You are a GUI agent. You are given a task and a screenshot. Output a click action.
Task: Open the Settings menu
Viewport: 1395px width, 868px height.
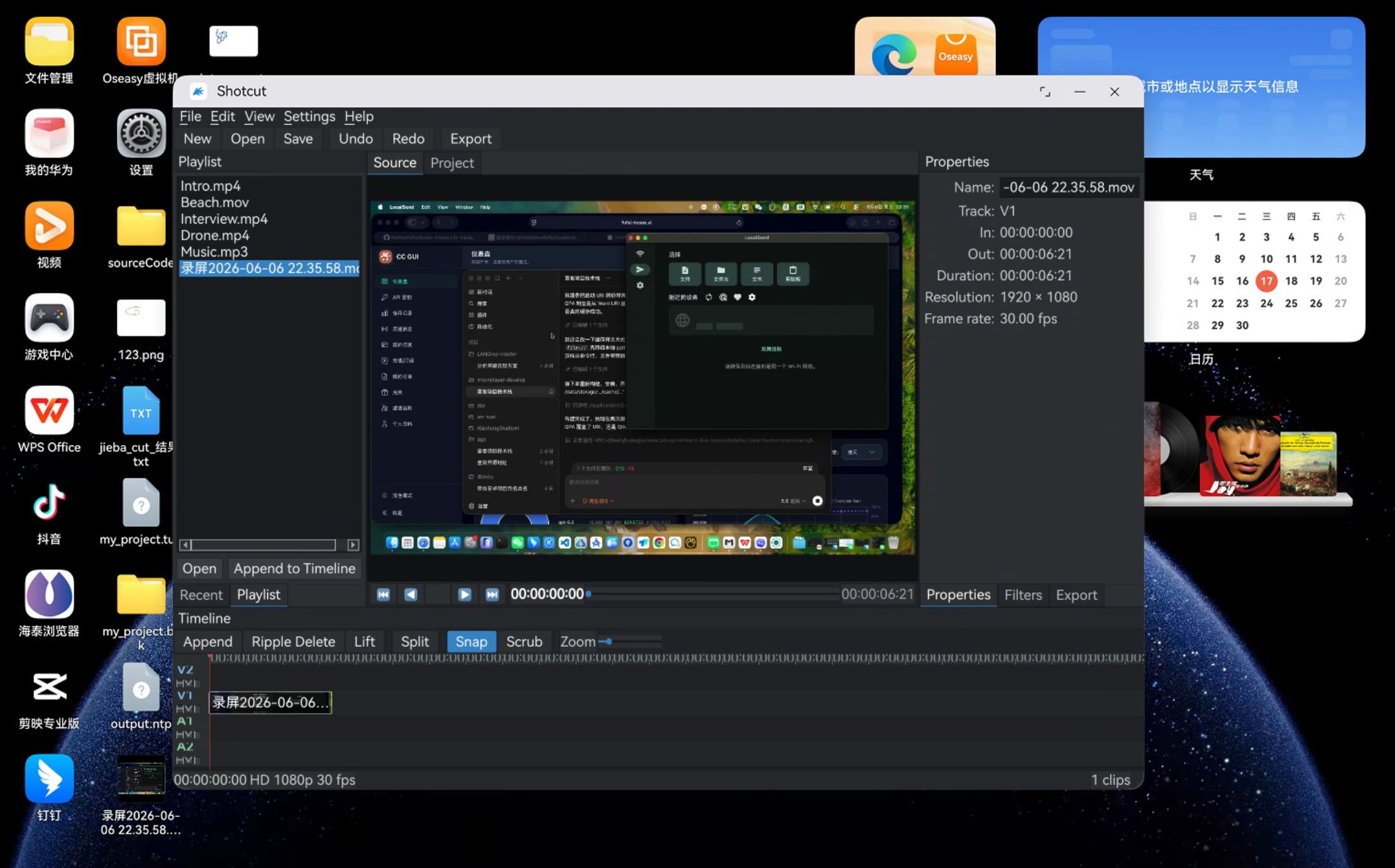[x=309, y=116]
